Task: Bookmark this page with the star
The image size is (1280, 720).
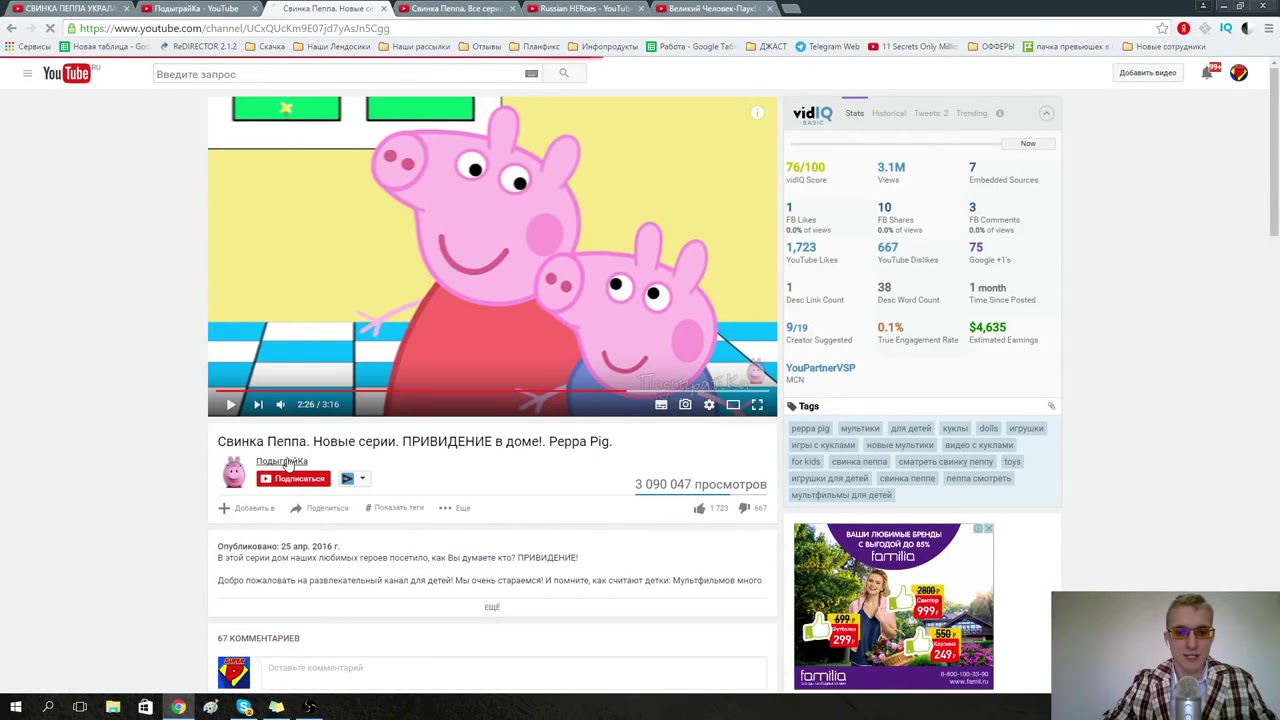Action: click(x=1162, y=28)
